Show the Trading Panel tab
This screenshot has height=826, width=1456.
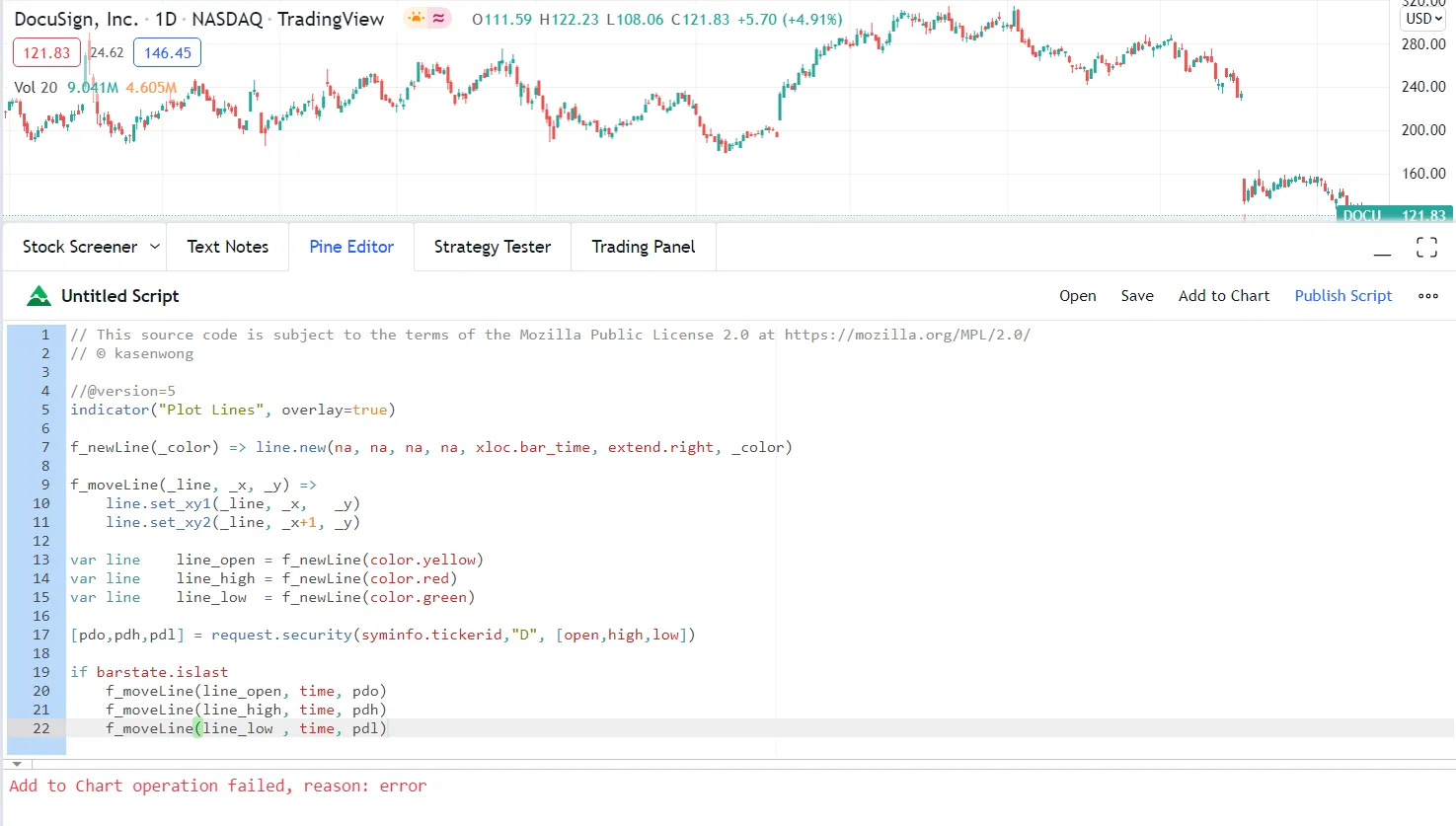[x=644, y=247]
